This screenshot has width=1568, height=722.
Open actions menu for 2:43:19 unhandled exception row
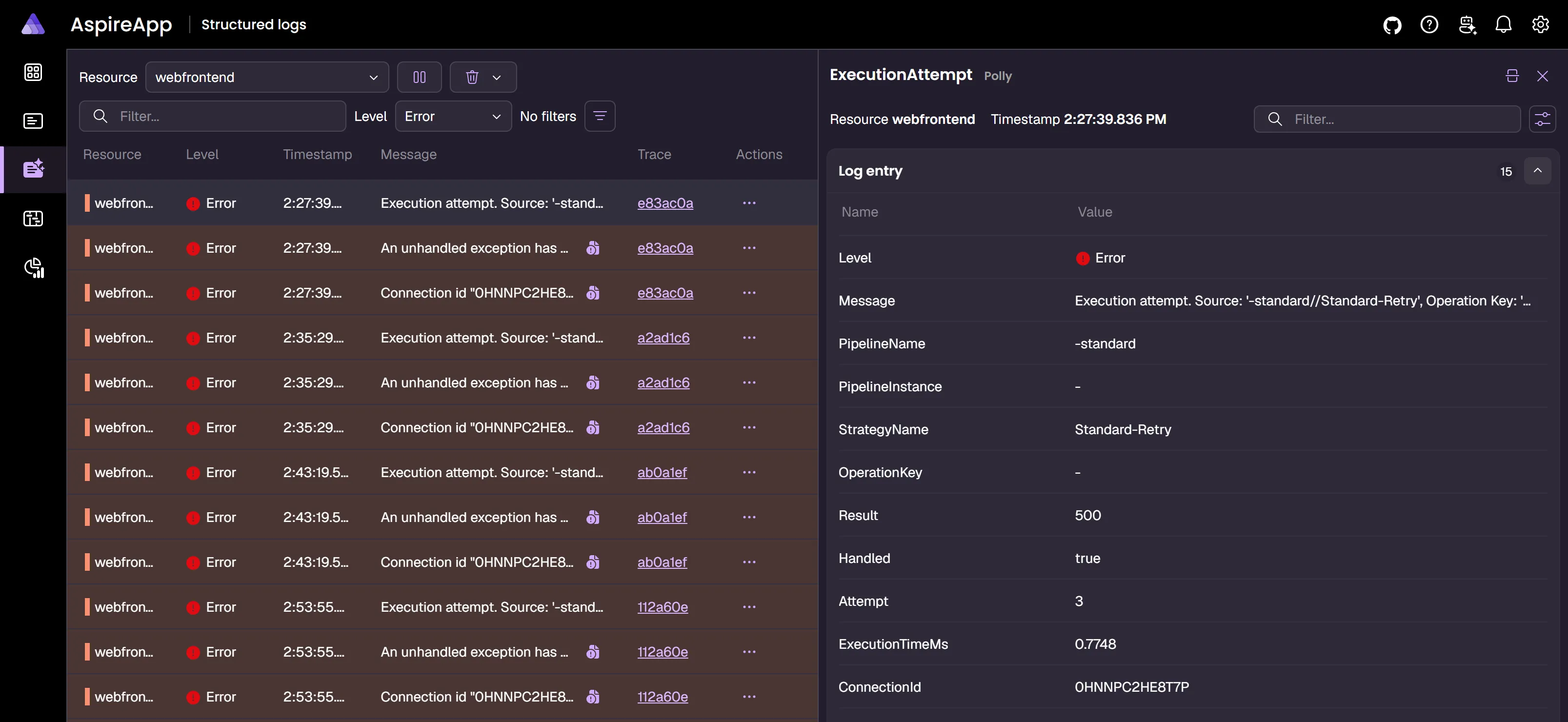[749, 518]
